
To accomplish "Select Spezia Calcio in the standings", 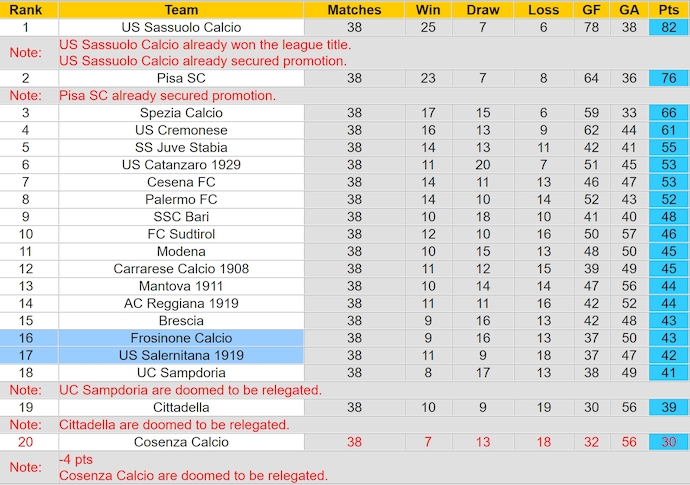I will click(x=181, y=113).
